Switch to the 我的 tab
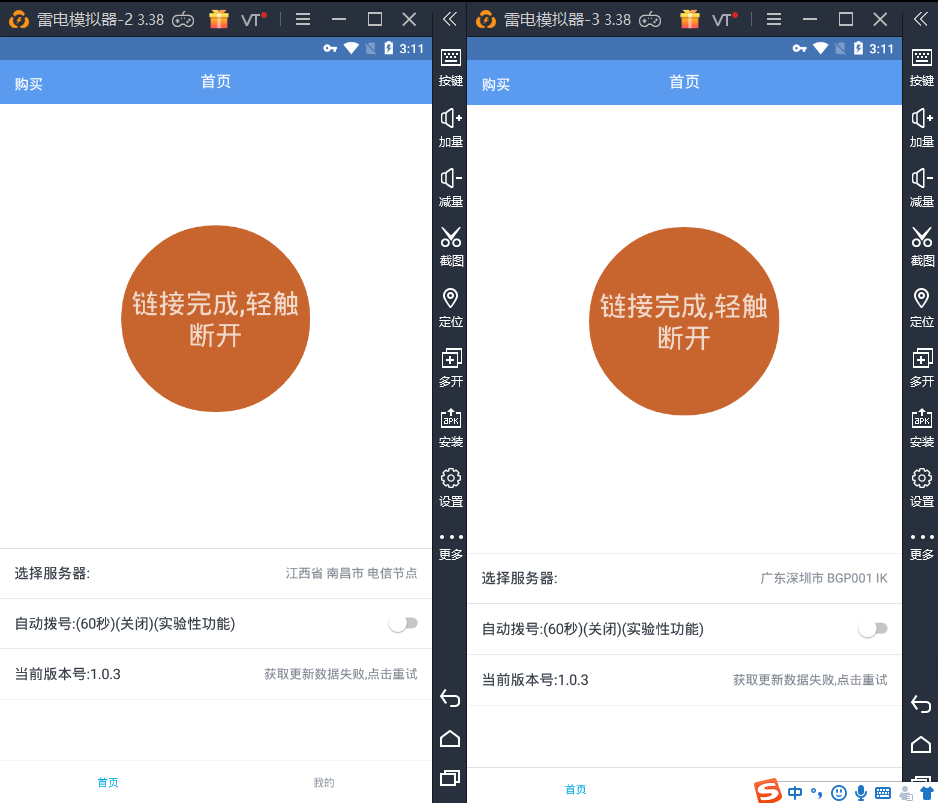This screenshot has width=938, height=803. [x=323, y=782]
